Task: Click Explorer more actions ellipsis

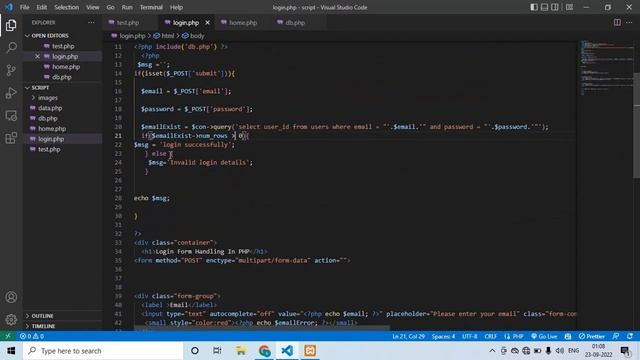Action: tap(91, 23)
